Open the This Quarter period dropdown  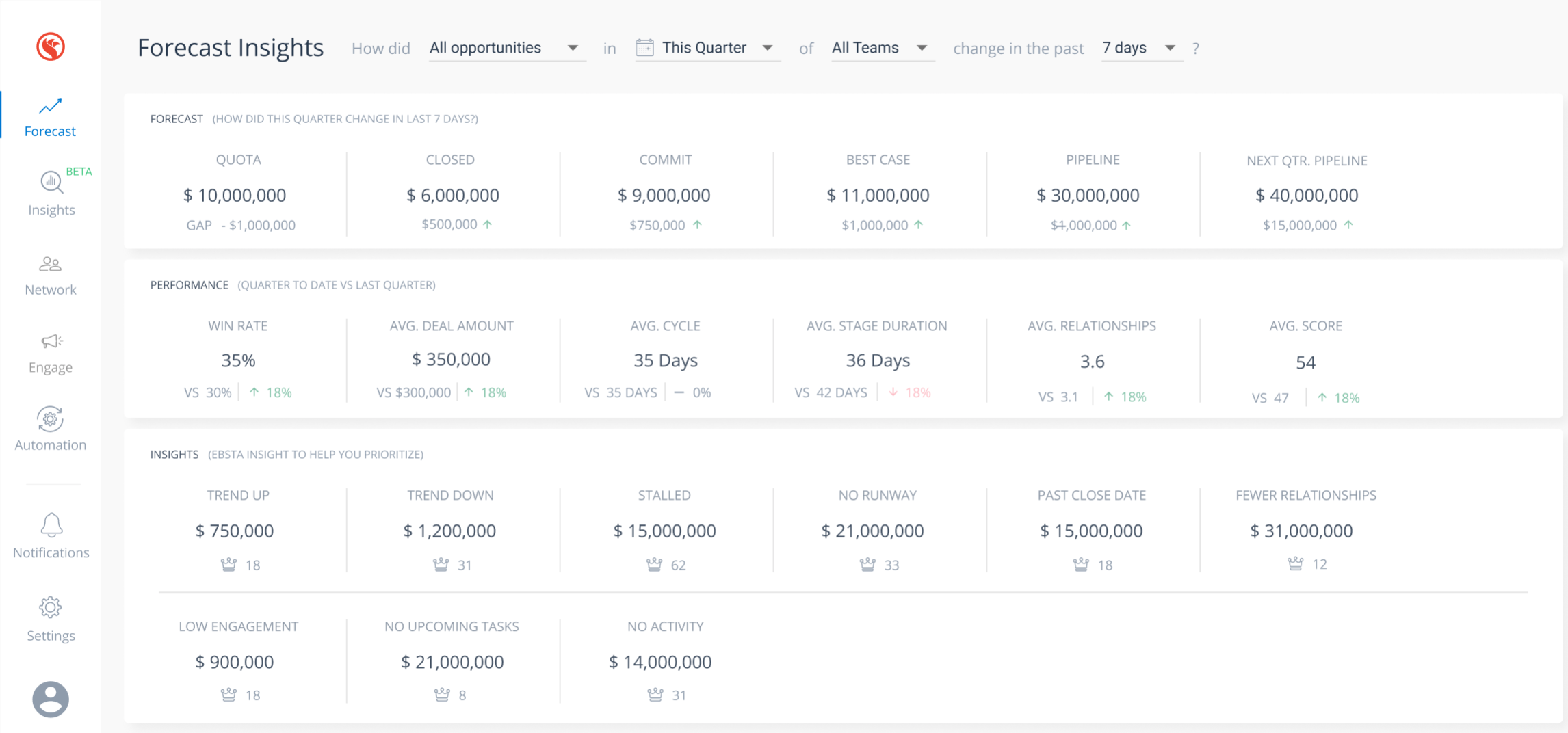[717, 48]
